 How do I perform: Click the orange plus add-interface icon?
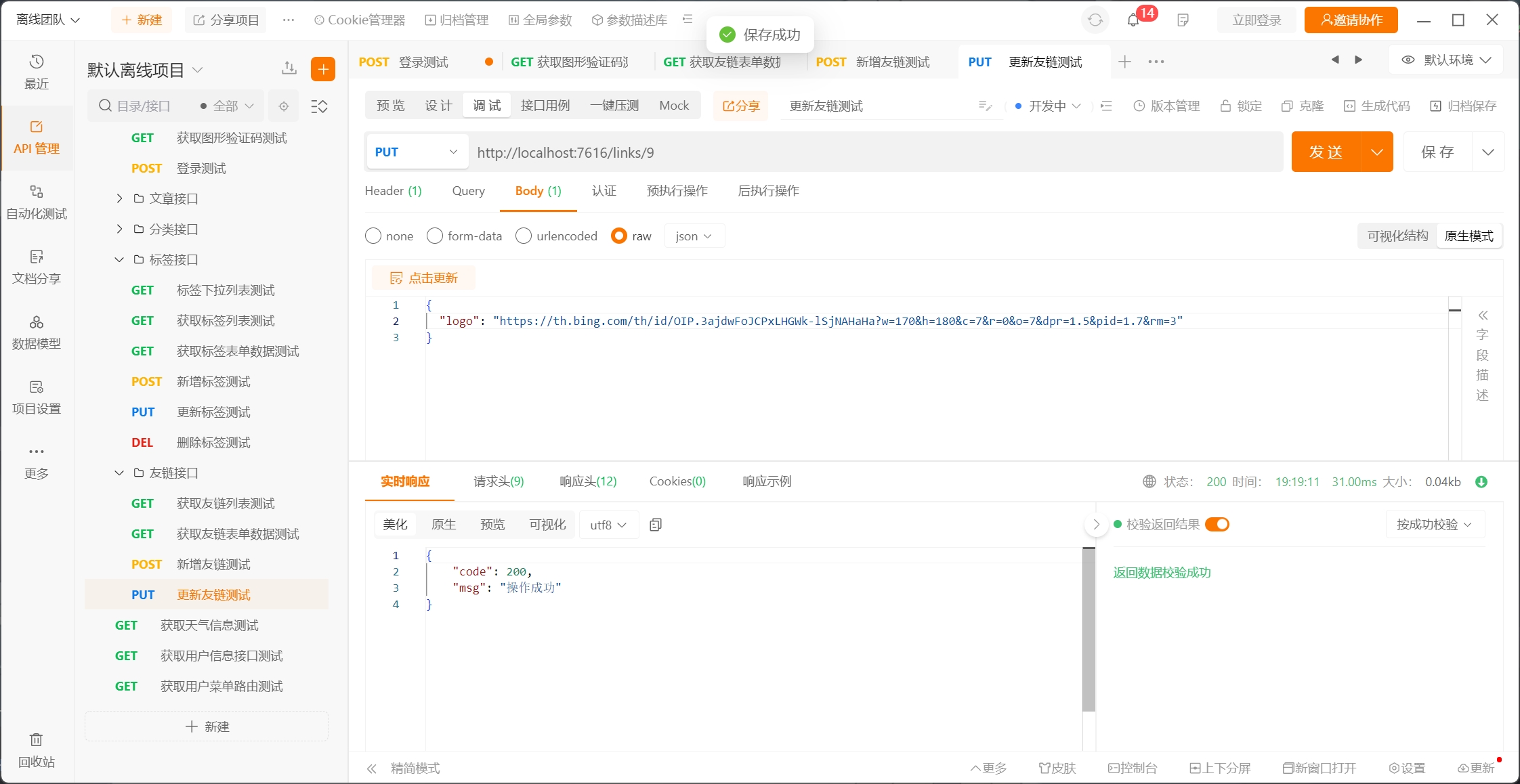coord(323,69)
